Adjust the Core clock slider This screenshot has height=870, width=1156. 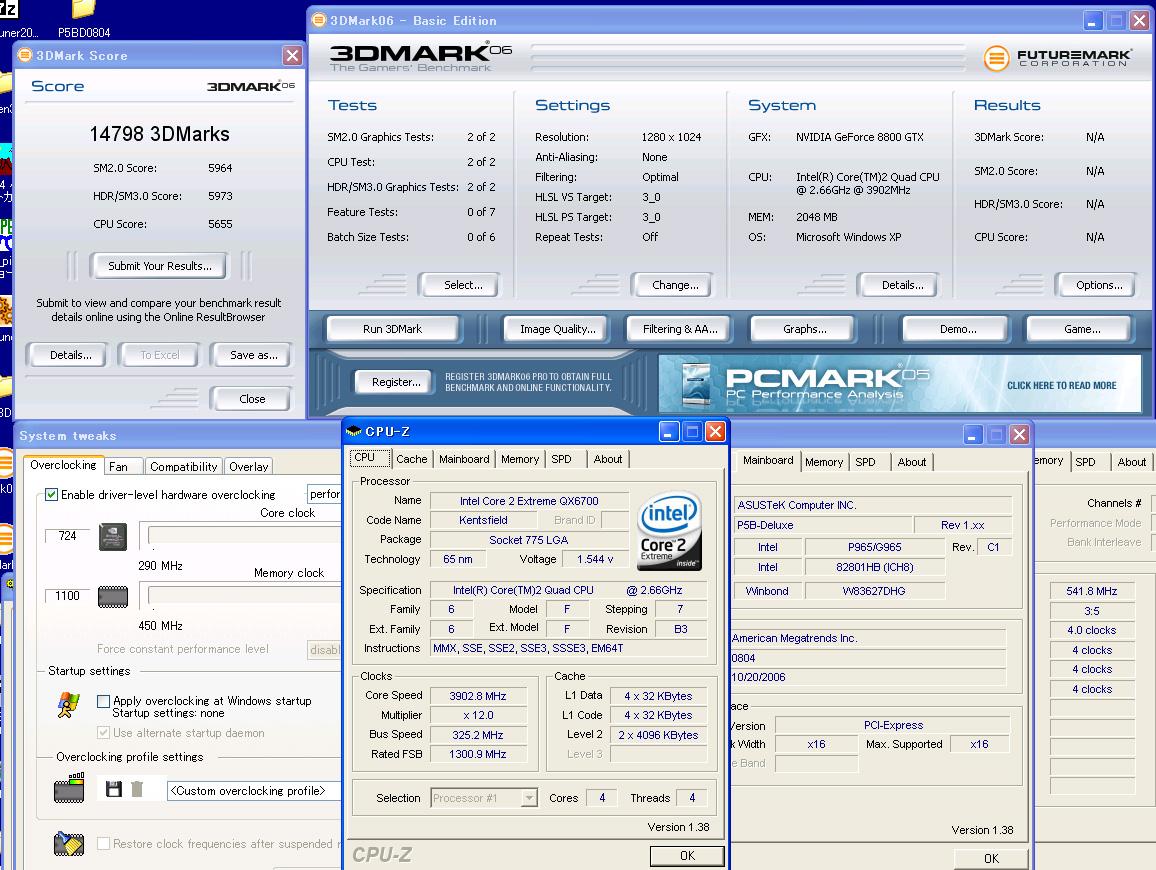tap(243, 535)
